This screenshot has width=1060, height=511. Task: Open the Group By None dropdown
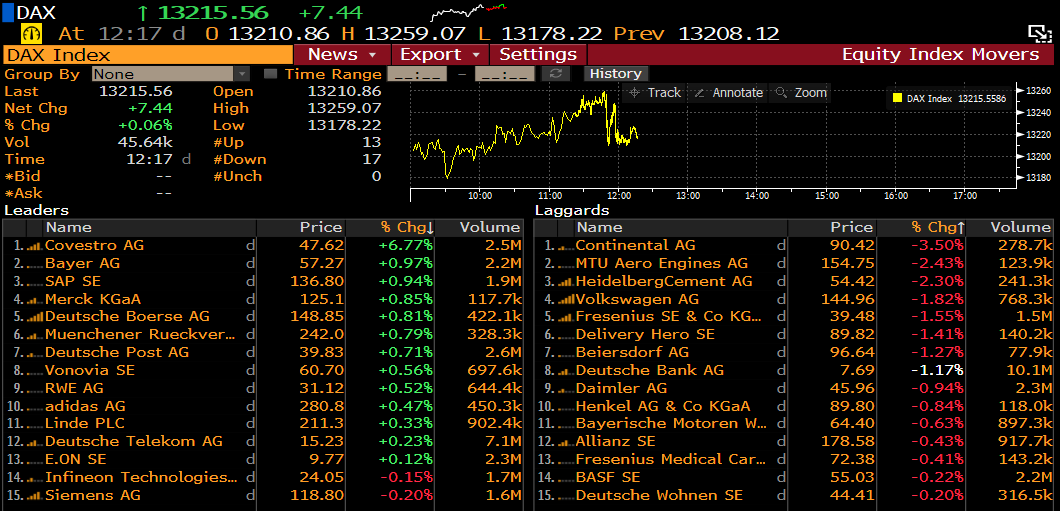(171, 74)
